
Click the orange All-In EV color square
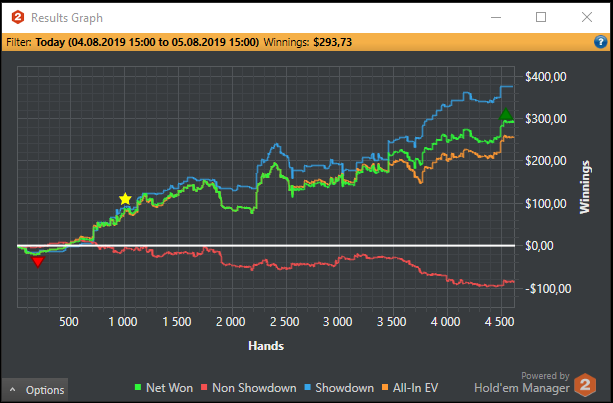tap(385, 387)
